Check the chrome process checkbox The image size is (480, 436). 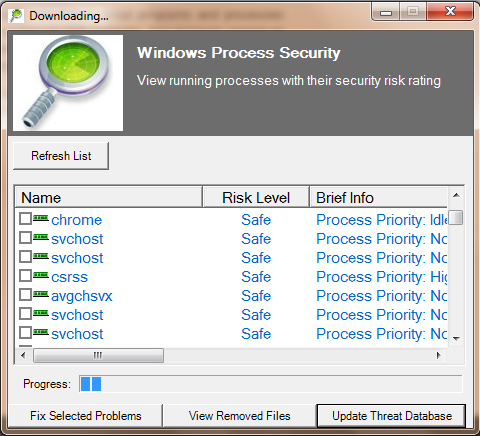click(x=25, y=219)
